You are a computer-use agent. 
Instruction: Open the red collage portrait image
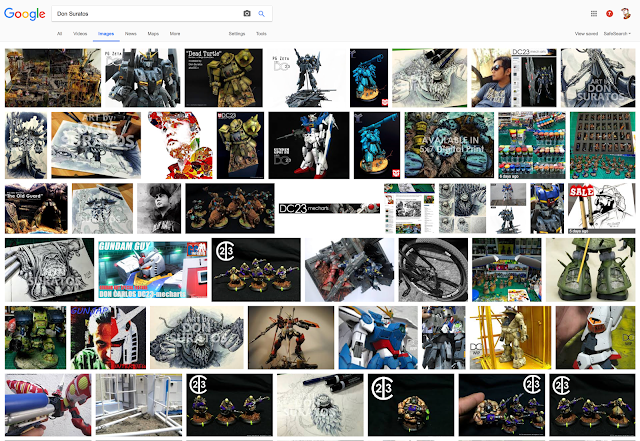point(179,145)
